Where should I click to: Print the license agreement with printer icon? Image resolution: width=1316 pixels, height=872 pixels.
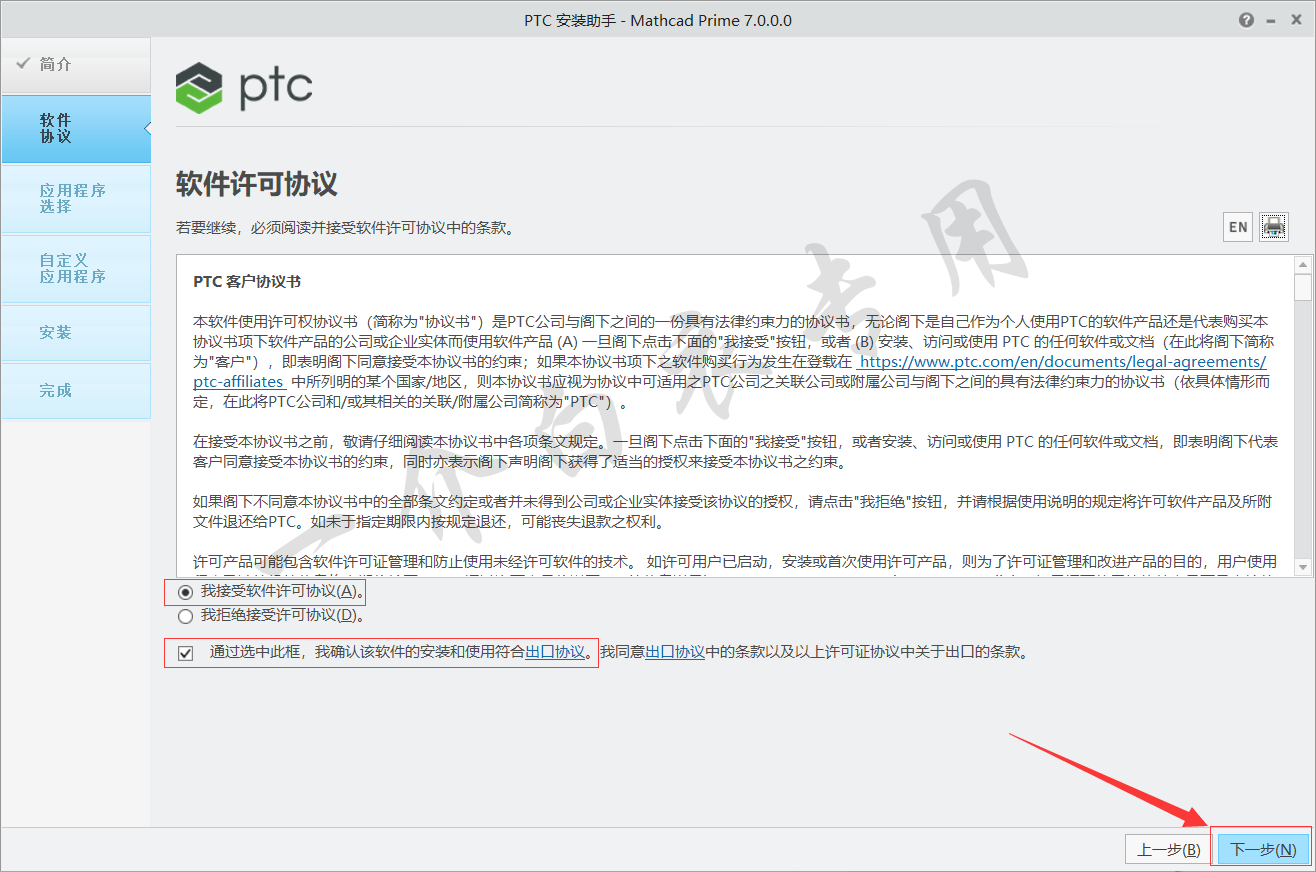(x=1273, y=227)
